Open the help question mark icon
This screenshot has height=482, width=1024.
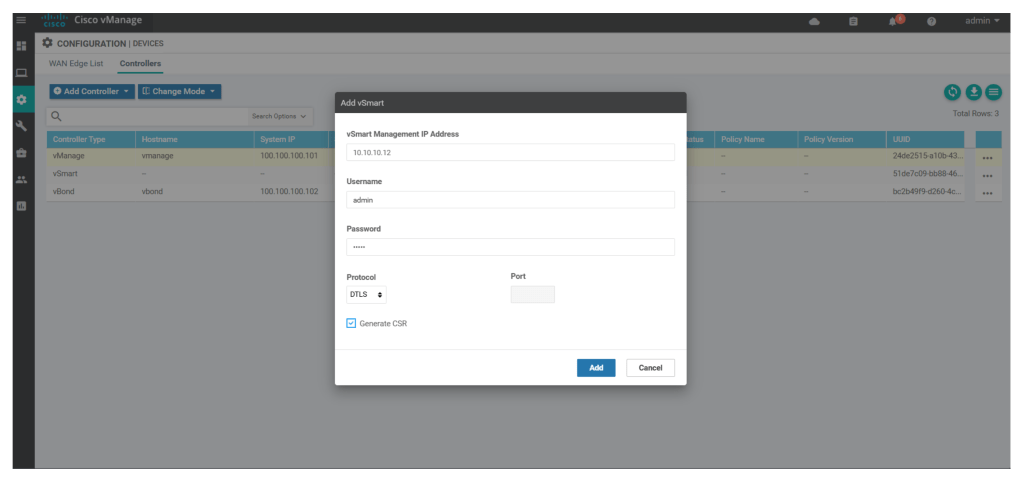(931, 21)
